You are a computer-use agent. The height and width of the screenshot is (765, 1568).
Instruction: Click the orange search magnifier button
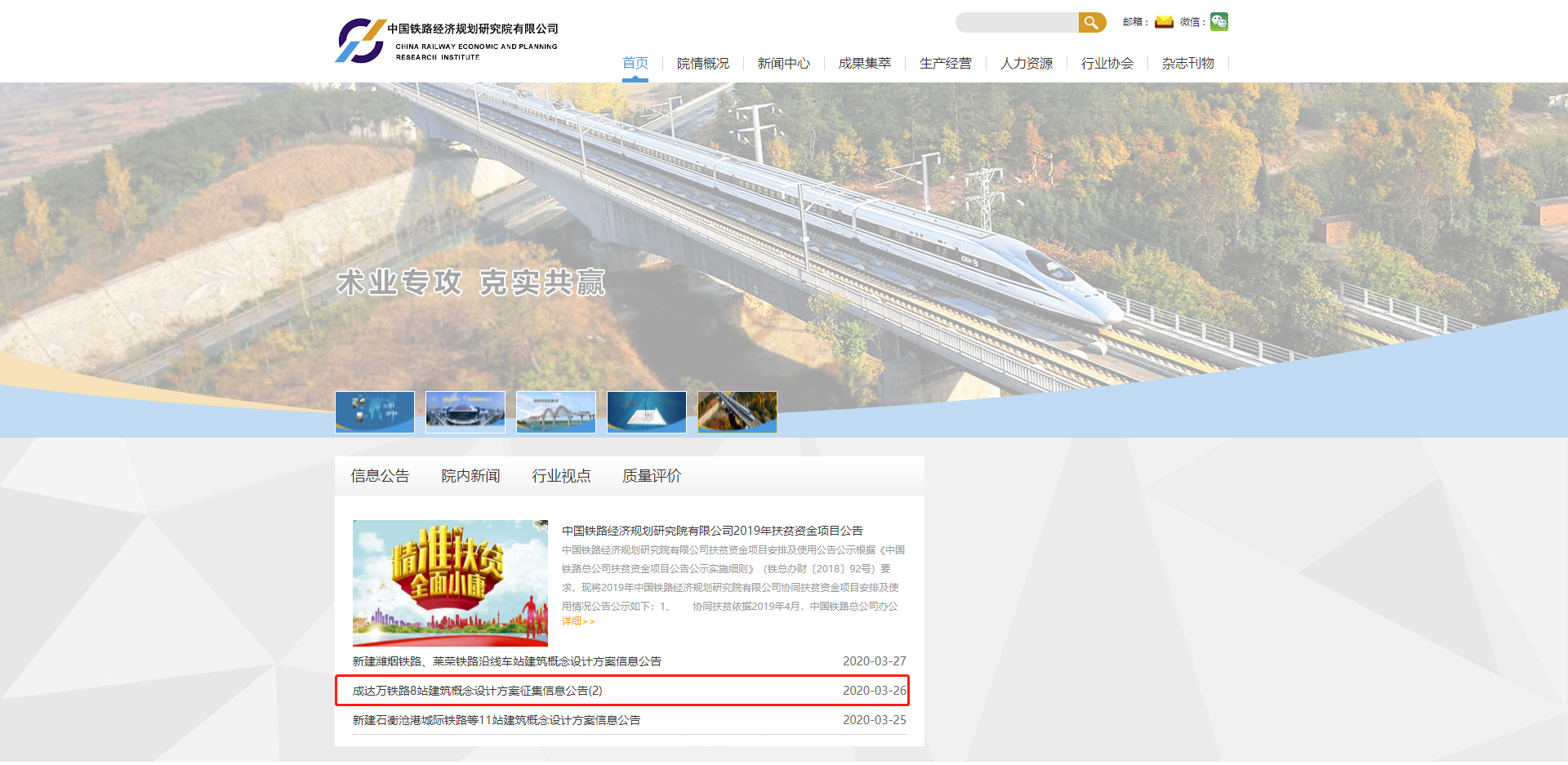point(1091,23)
